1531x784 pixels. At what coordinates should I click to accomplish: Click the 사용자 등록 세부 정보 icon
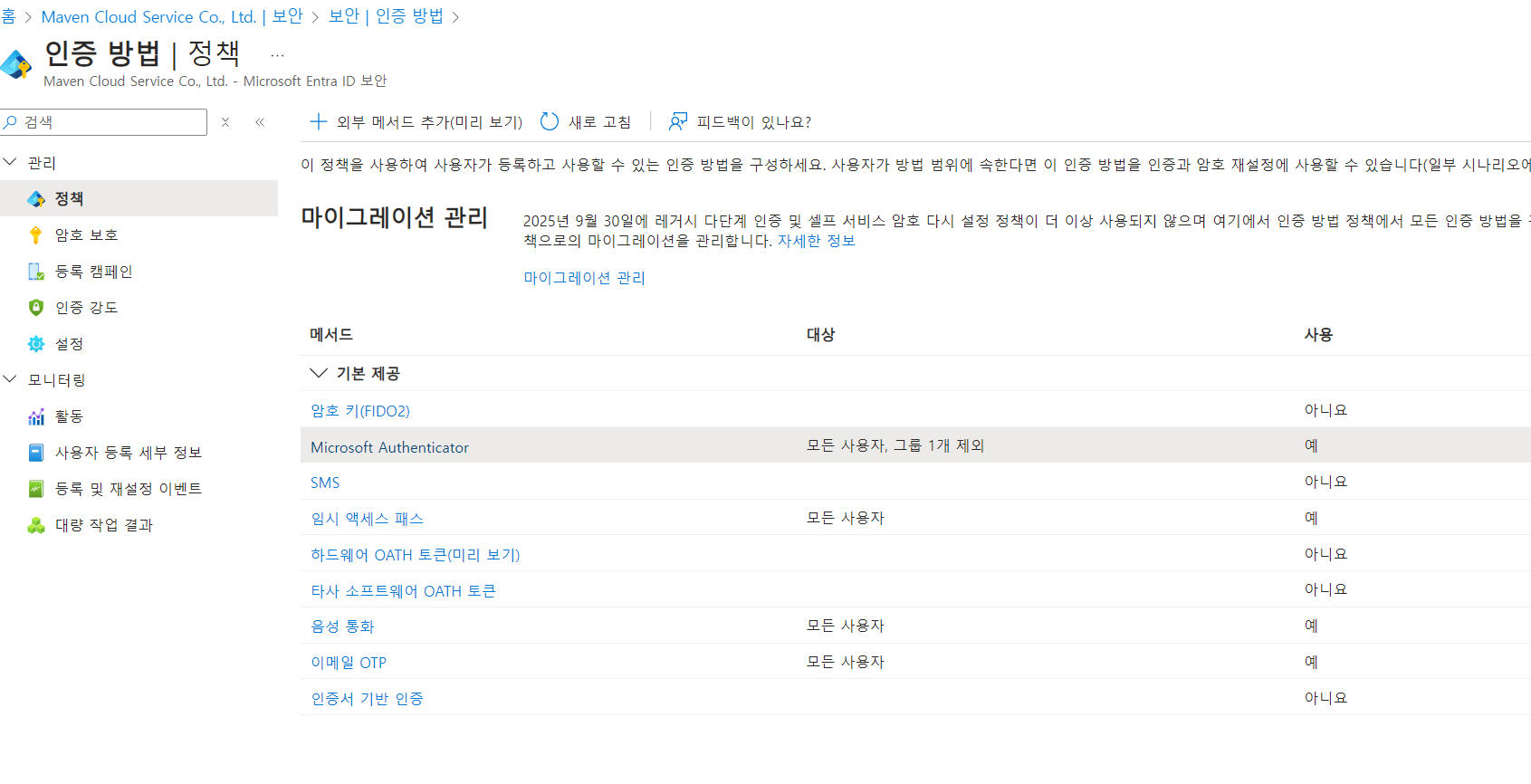(x=36, y=453)
